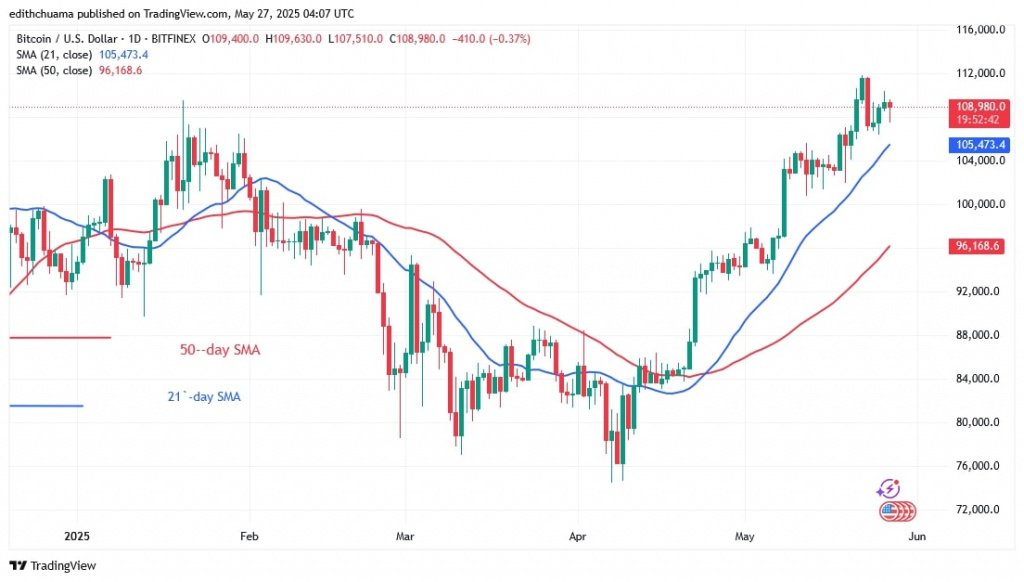
Task: Click the TradingView wordmark link
Action: click(x=62, y=565)
